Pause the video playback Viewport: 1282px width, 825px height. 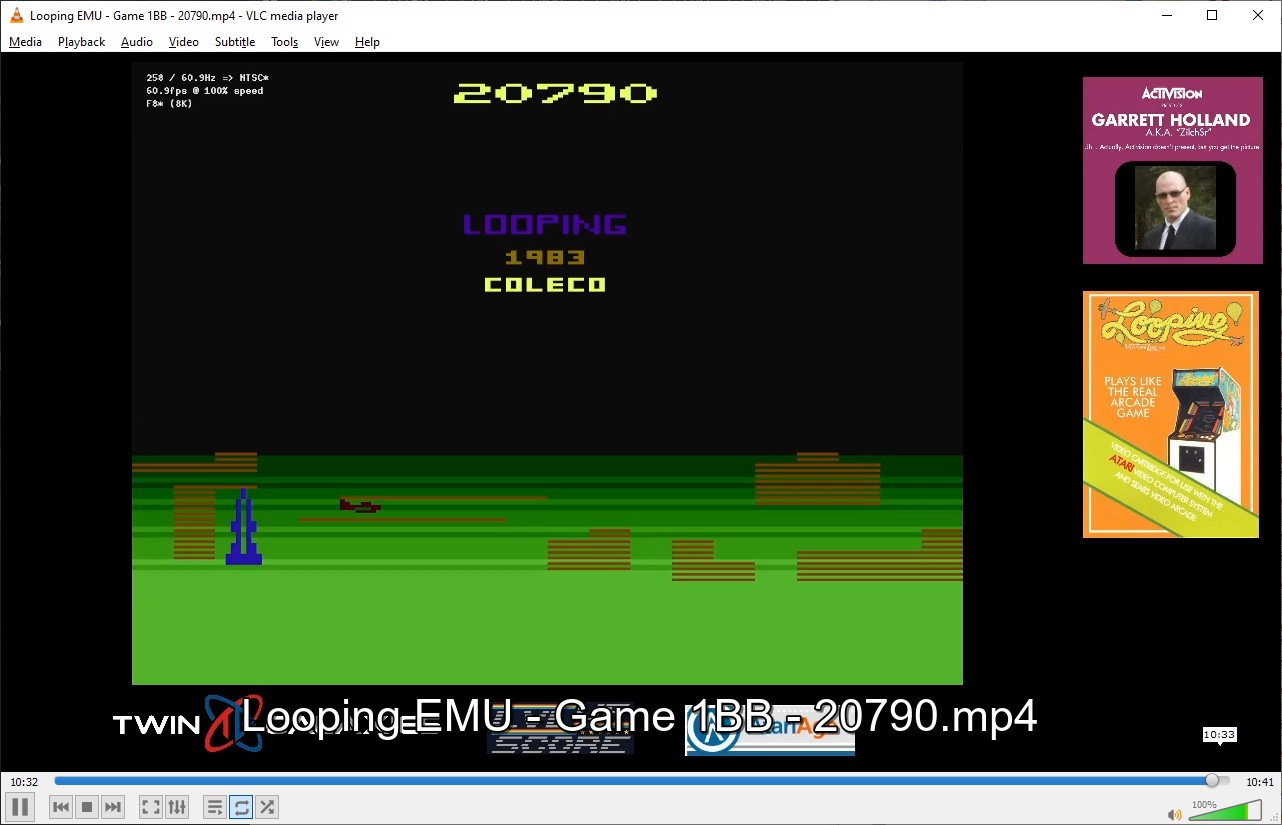point(20,807)
